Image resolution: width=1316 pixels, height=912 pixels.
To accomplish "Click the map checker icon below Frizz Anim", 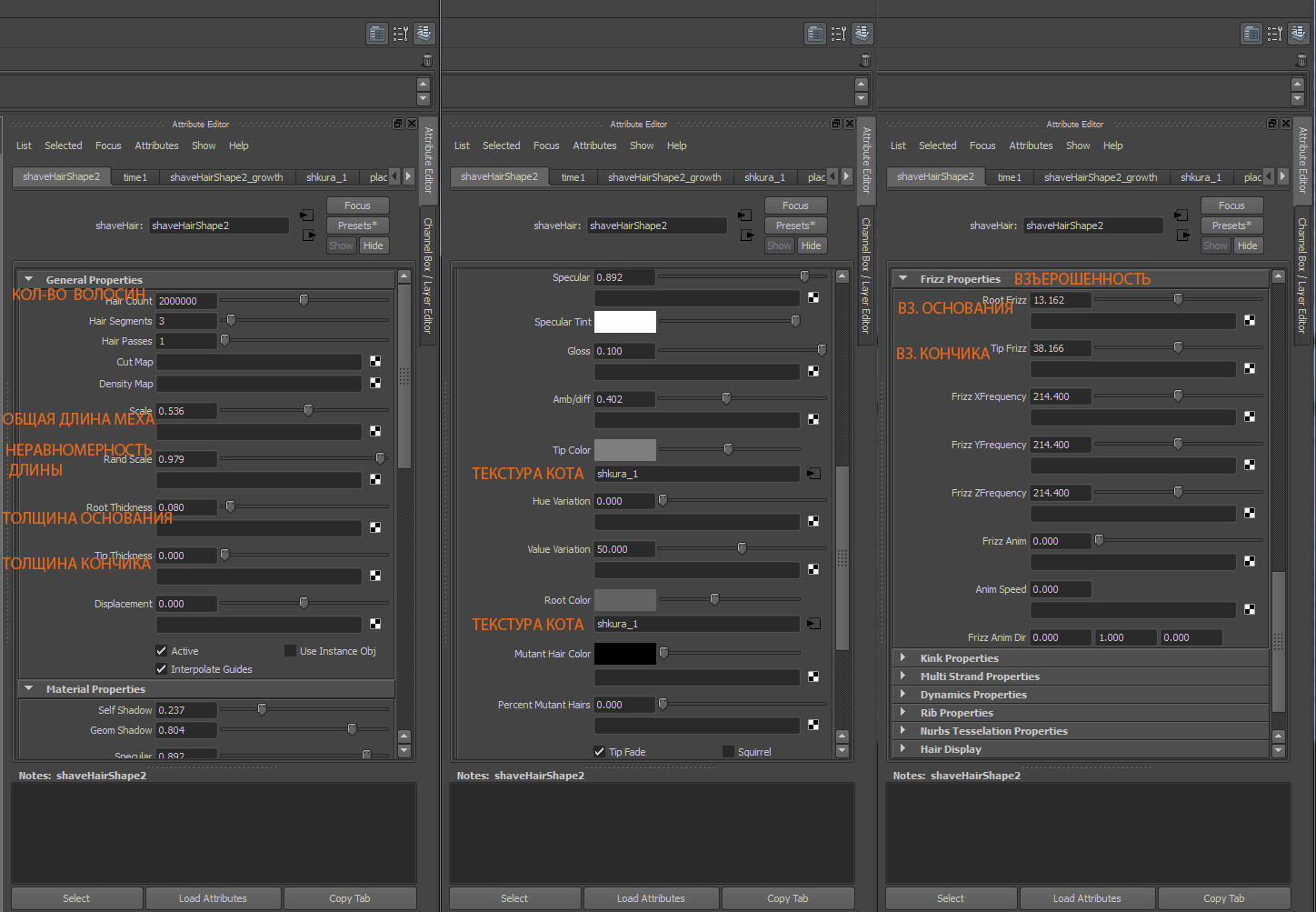I will [1250, 561].
